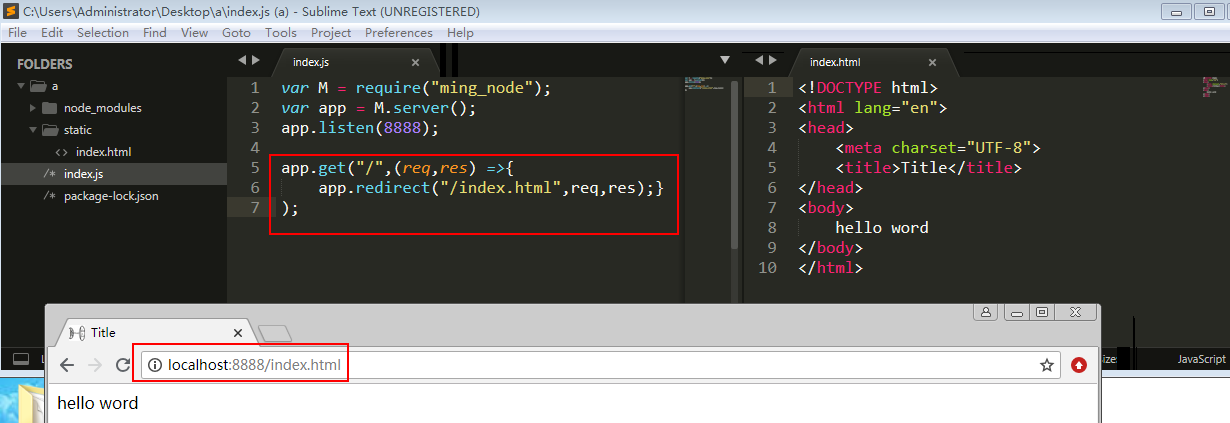
Task: Click the index.js file type icon
Action: tap(49, 174)
